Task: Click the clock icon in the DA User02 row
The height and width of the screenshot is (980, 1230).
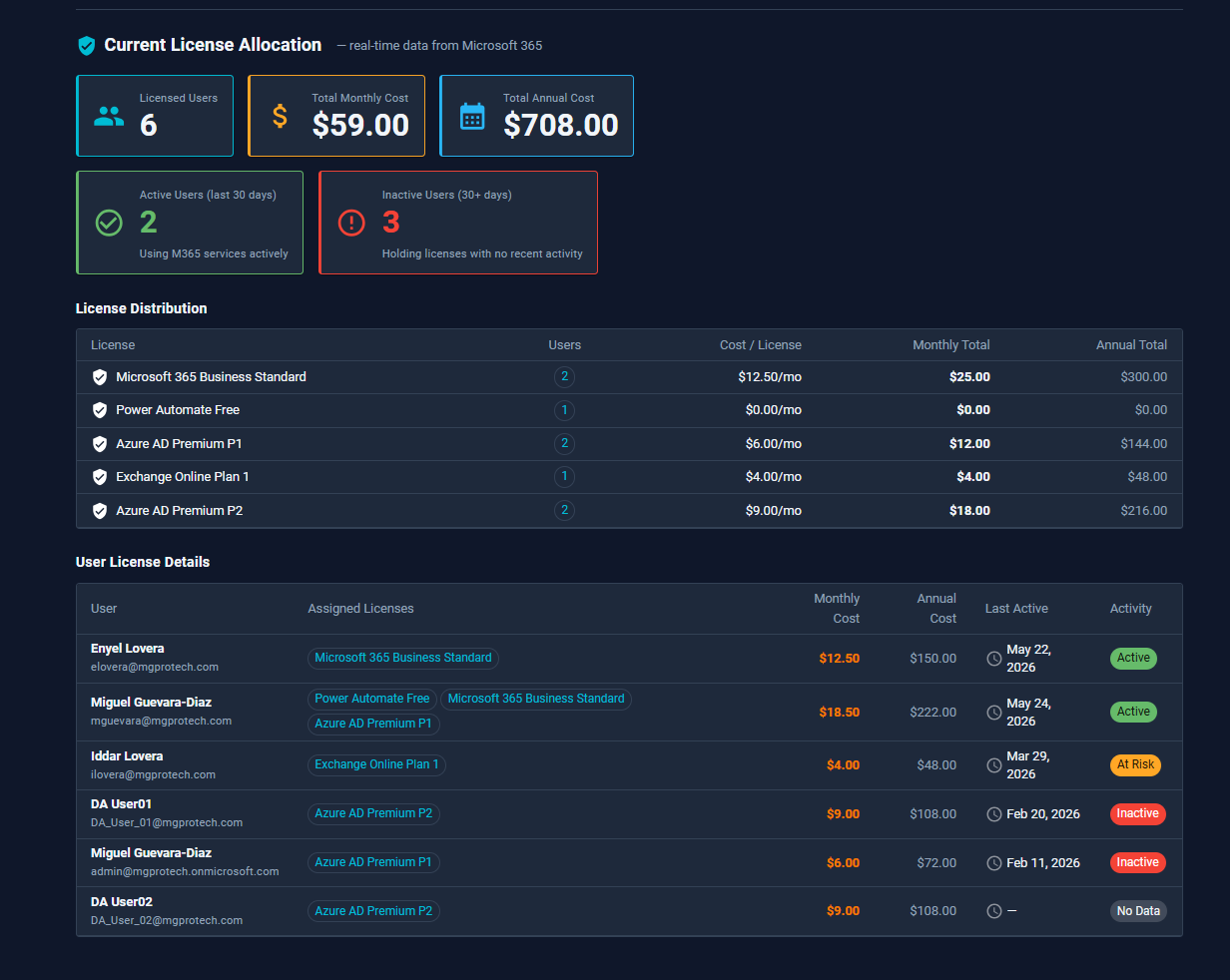Action: [994, 911]
